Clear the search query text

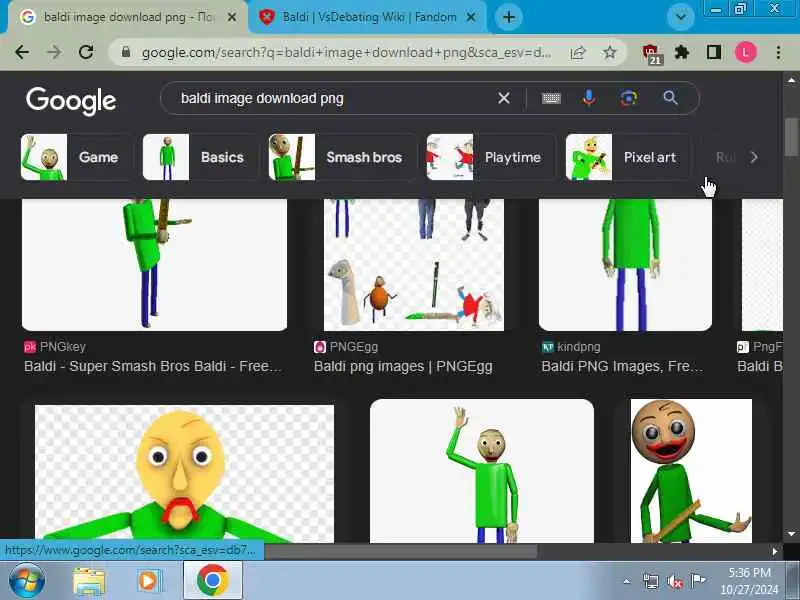point(504,98)
